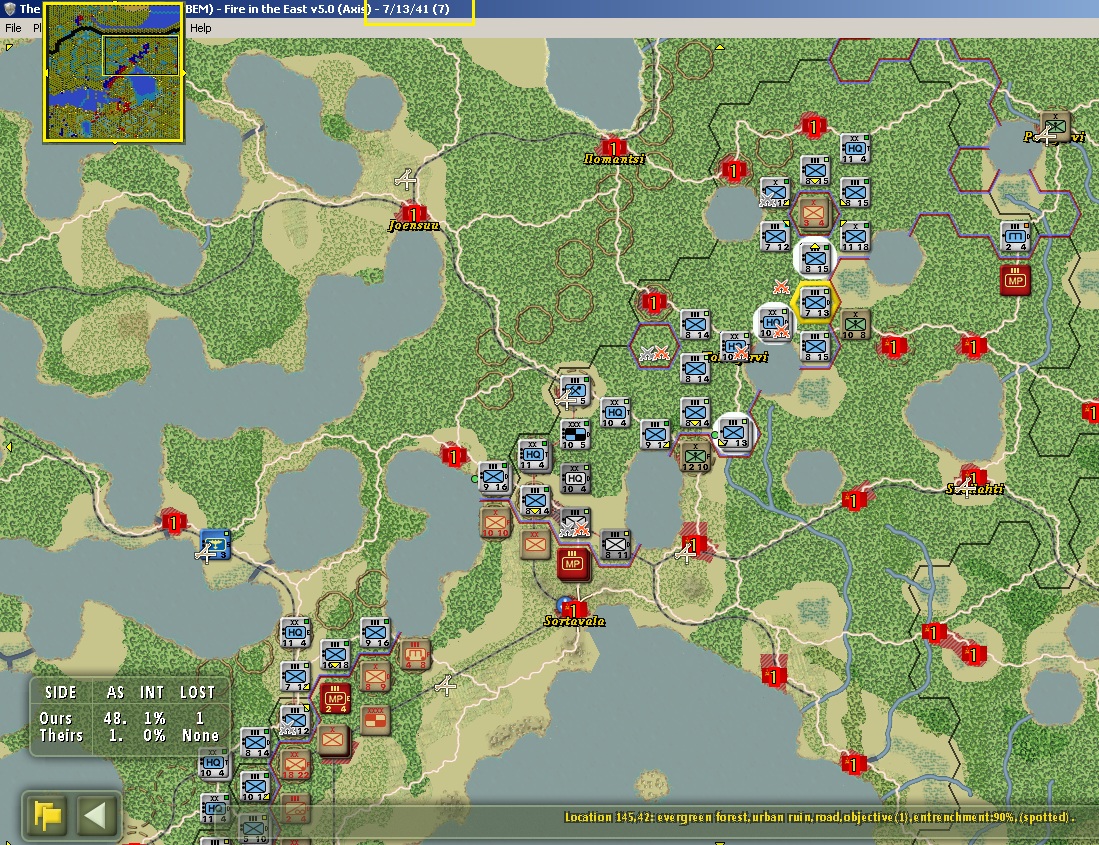Image resolution: width=1099 pixels, height=845 pixels.
Task: Click the yellow flag button
Action: click(48, 816)
